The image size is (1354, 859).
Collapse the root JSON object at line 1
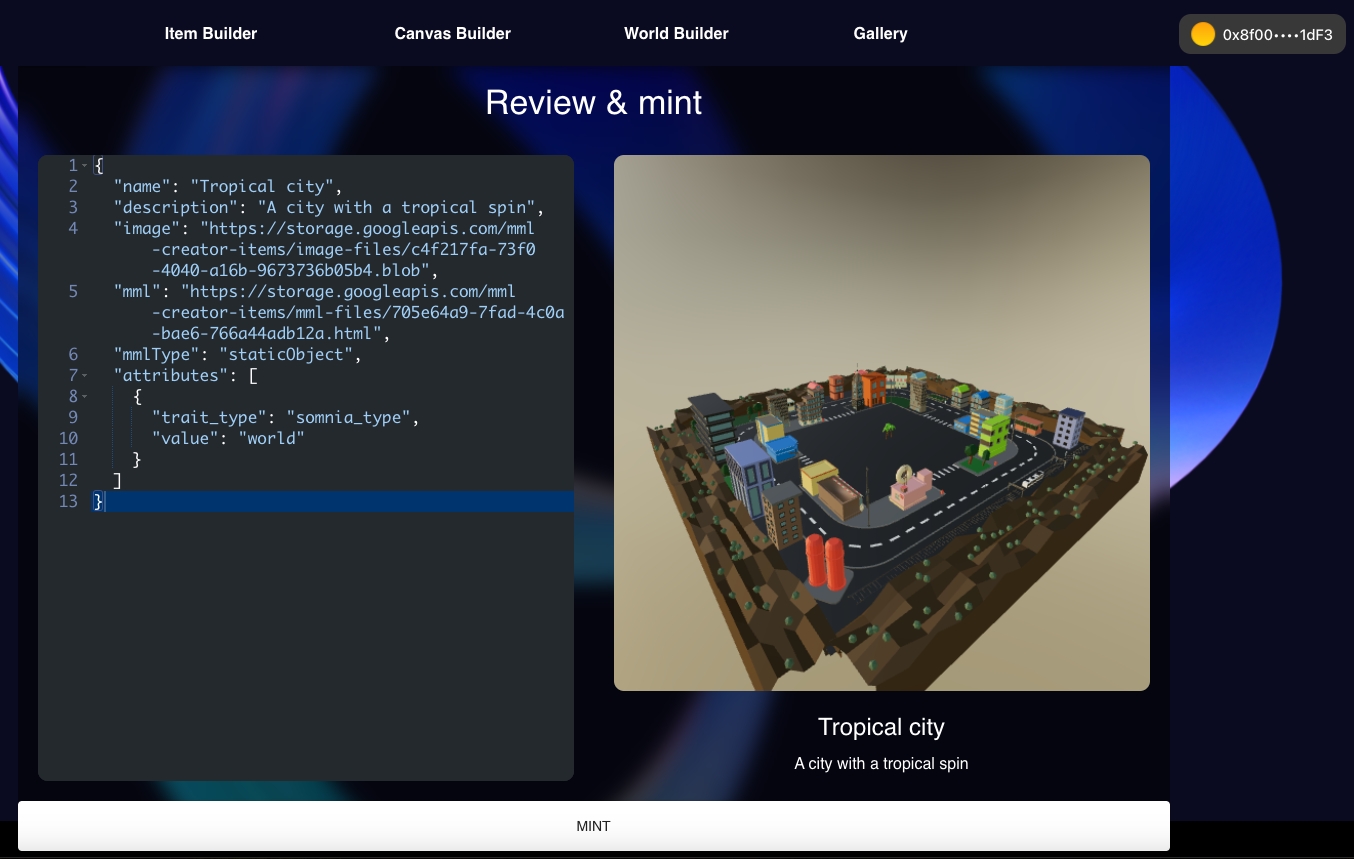pyautogui.click(x=85, y=166)
